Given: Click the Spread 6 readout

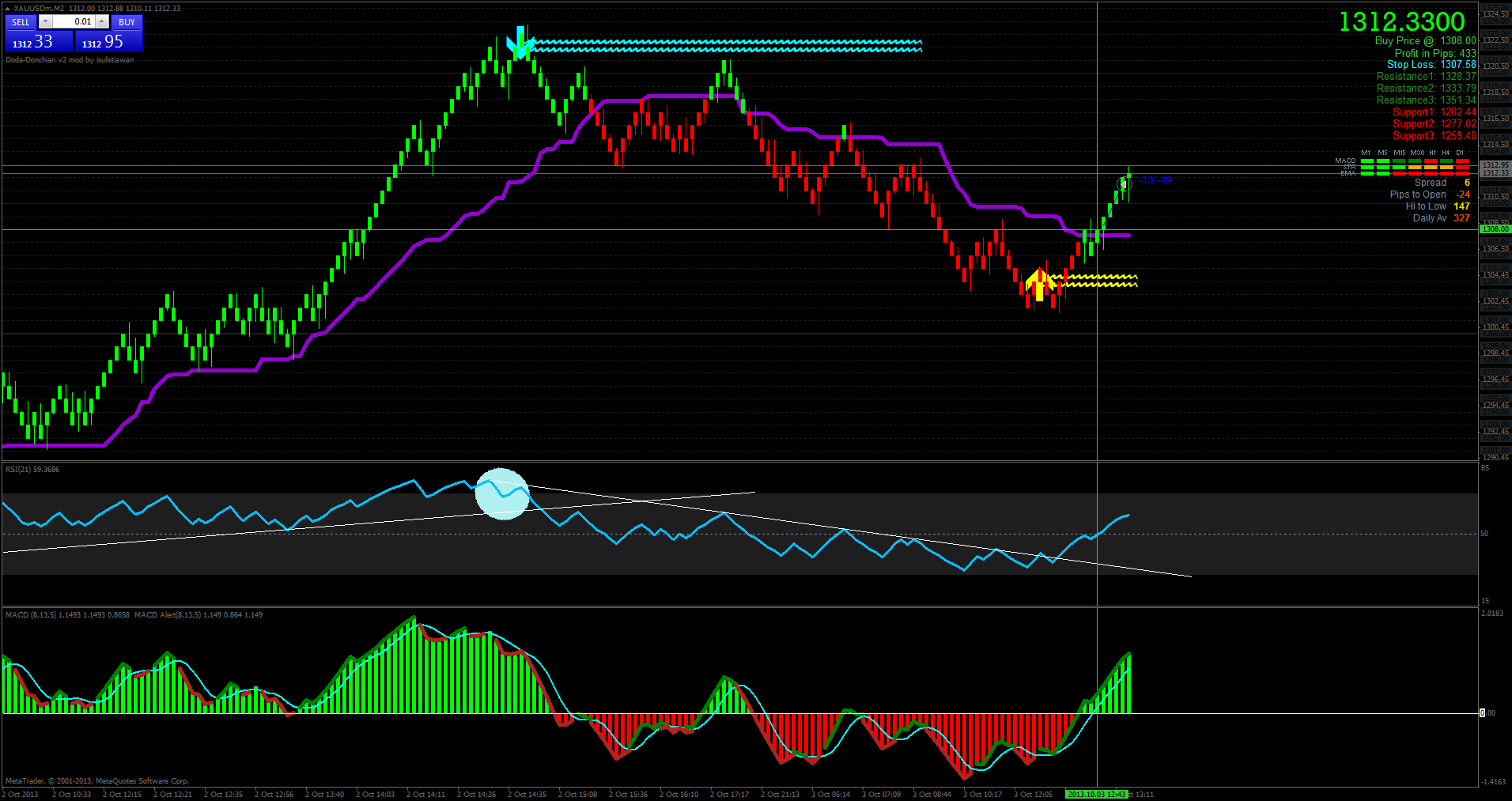Looking at the screenshot, I should coord(1442,183).
